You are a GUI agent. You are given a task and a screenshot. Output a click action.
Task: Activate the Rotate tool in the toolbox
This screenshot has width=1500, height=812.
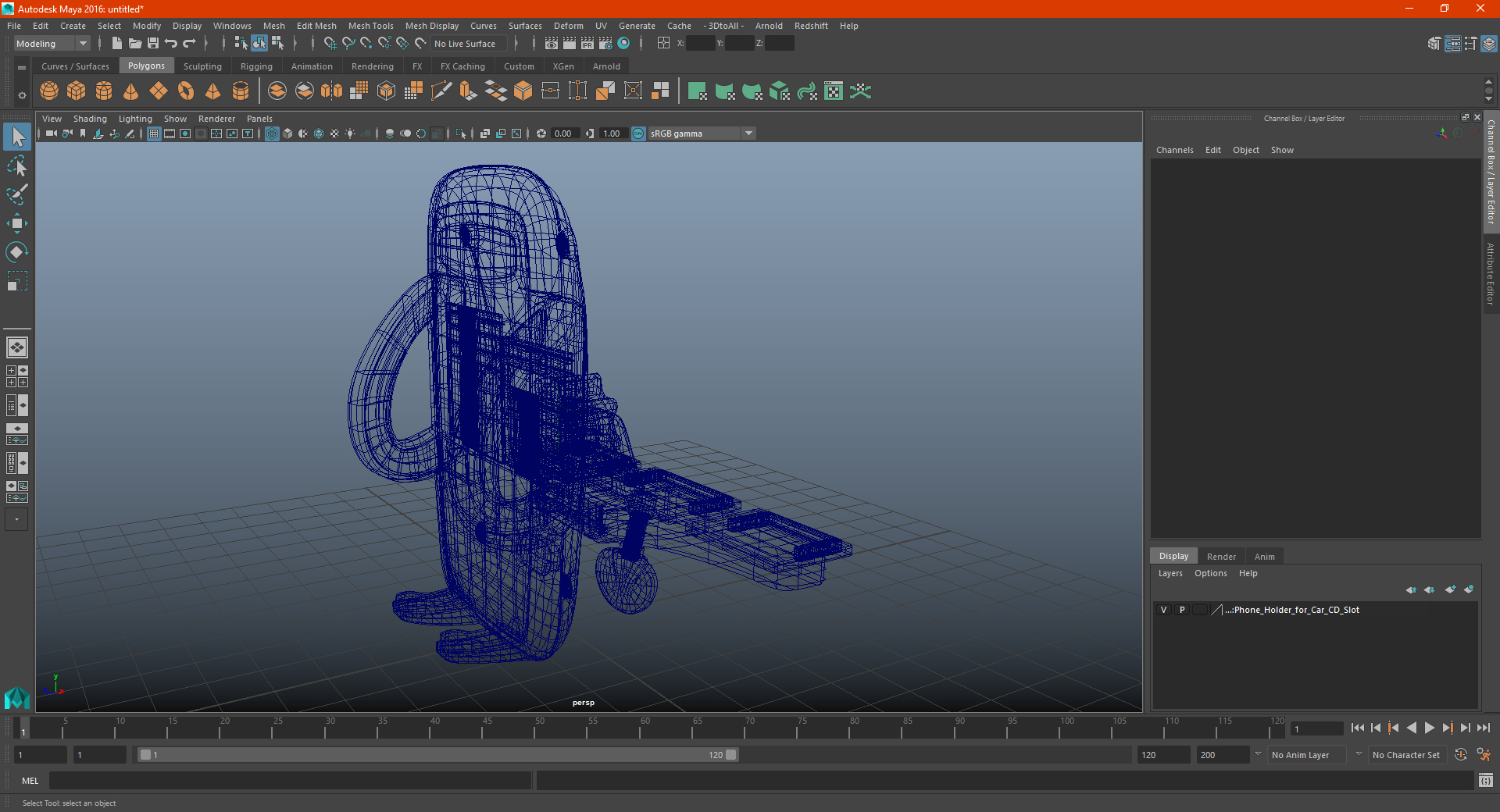(16, 252)
